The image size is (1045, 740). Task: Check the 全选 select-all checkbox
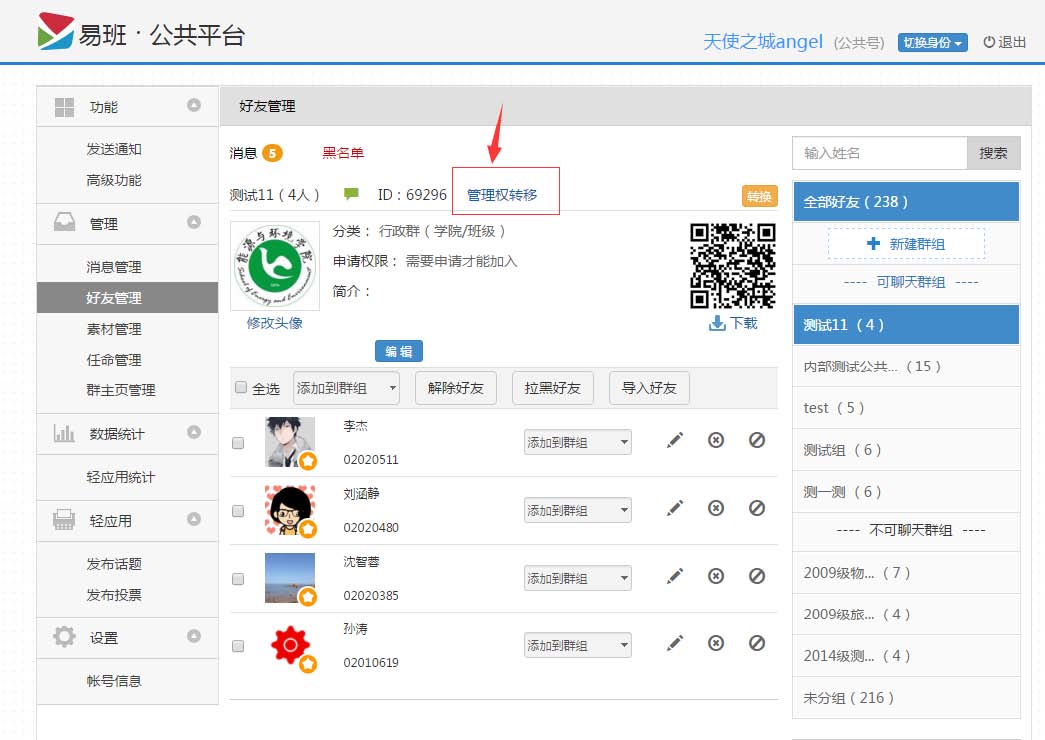point(240,388)
